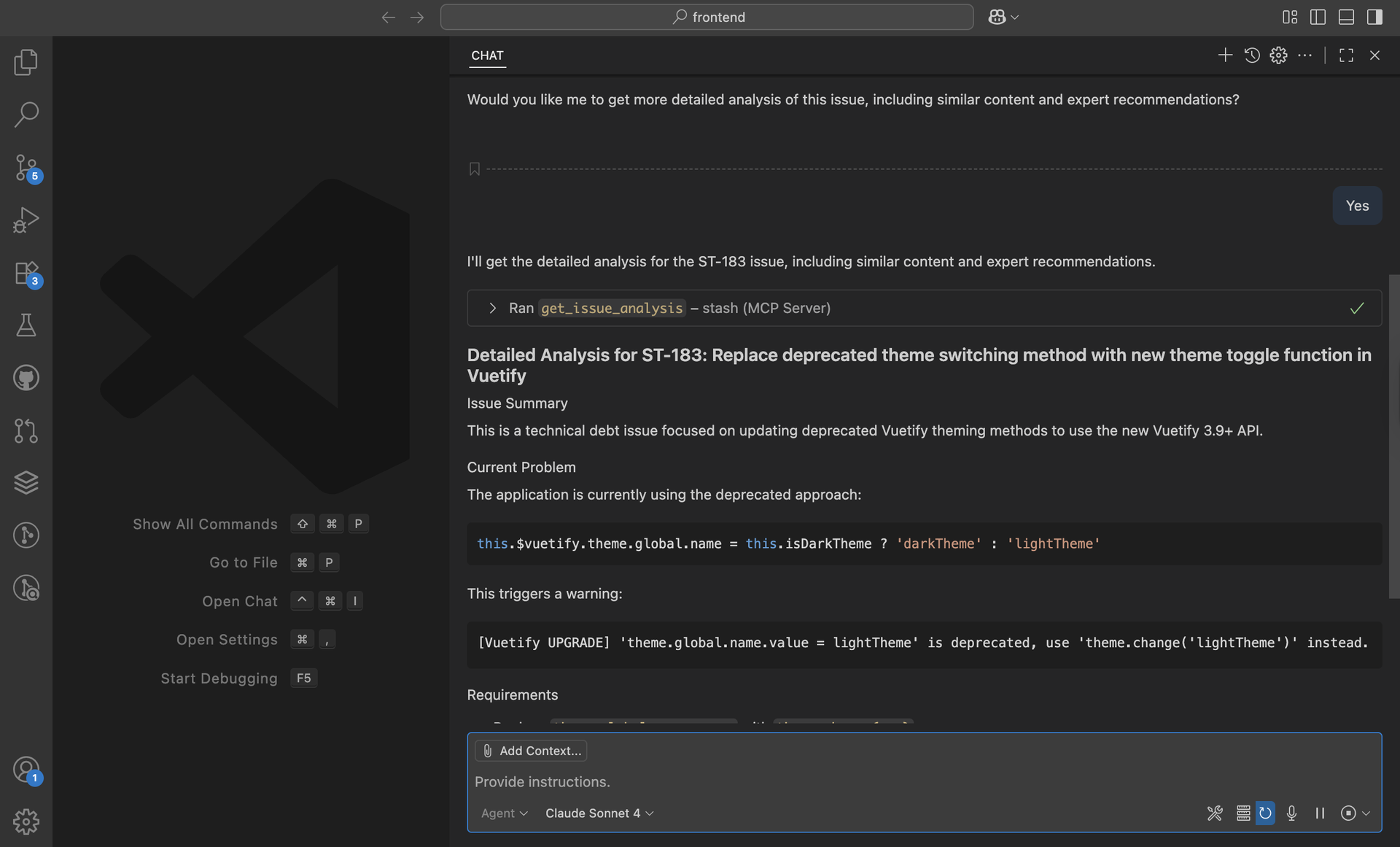1400x847 pixels.
Task: Click the 'Open Settings' hint text
Action: [x=227, y=639]
